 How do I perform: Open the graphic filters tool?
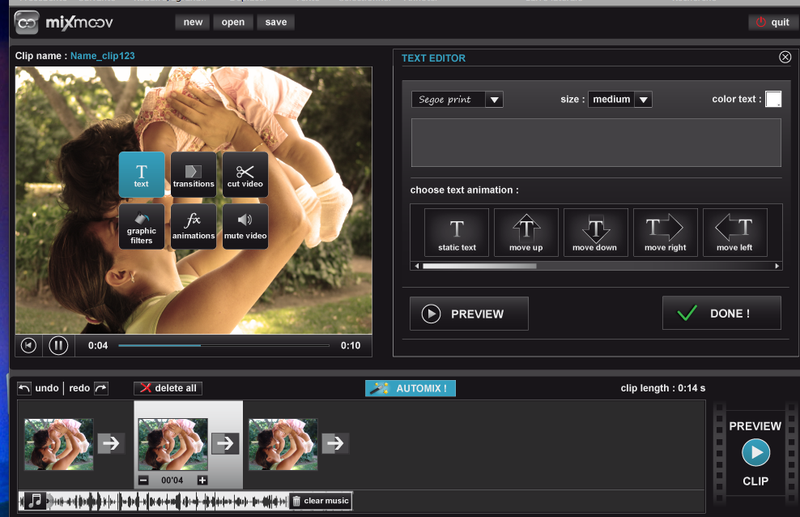[141, 226]
